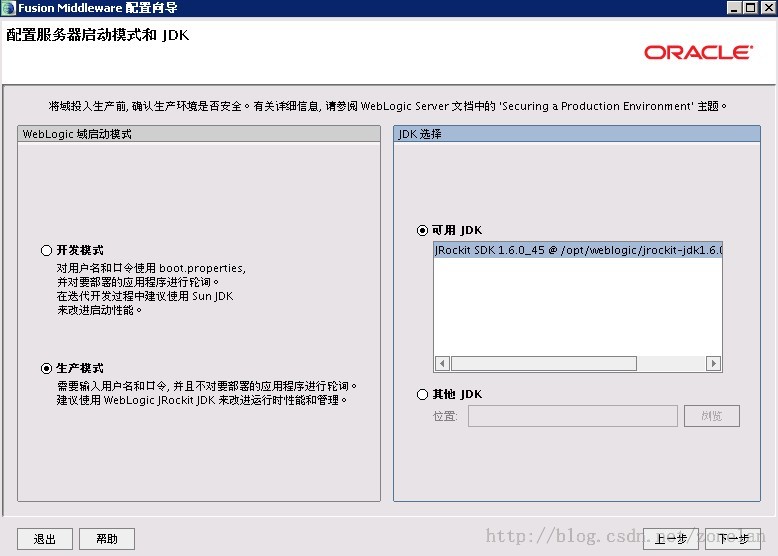The width and height of the screenshot is (778, 556).
Task: Click the JDK 选择 panel header
Action: (577, 134)
